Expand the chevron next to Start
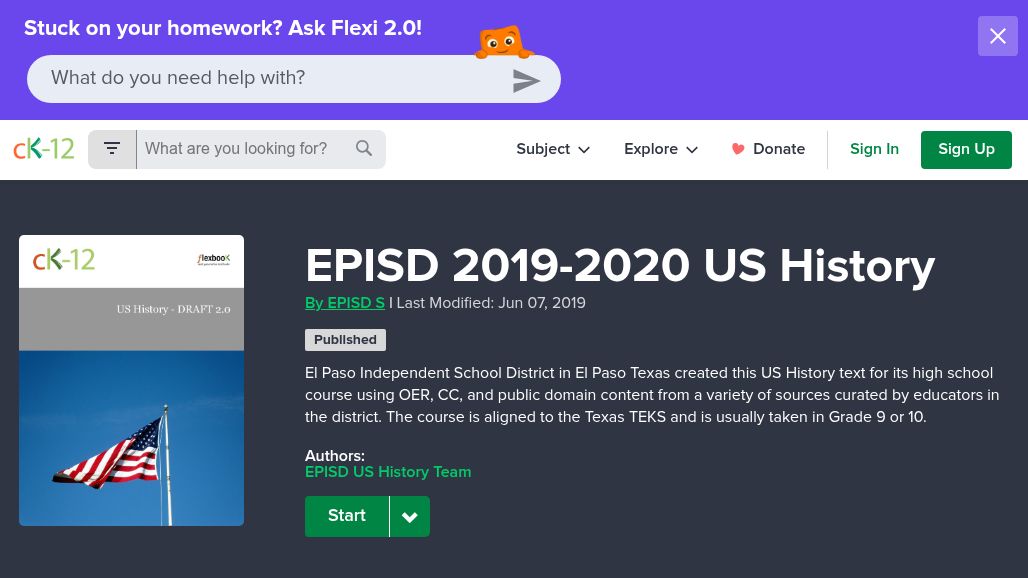The height and width of the screenshot is (578, 1028). (410, 517)
